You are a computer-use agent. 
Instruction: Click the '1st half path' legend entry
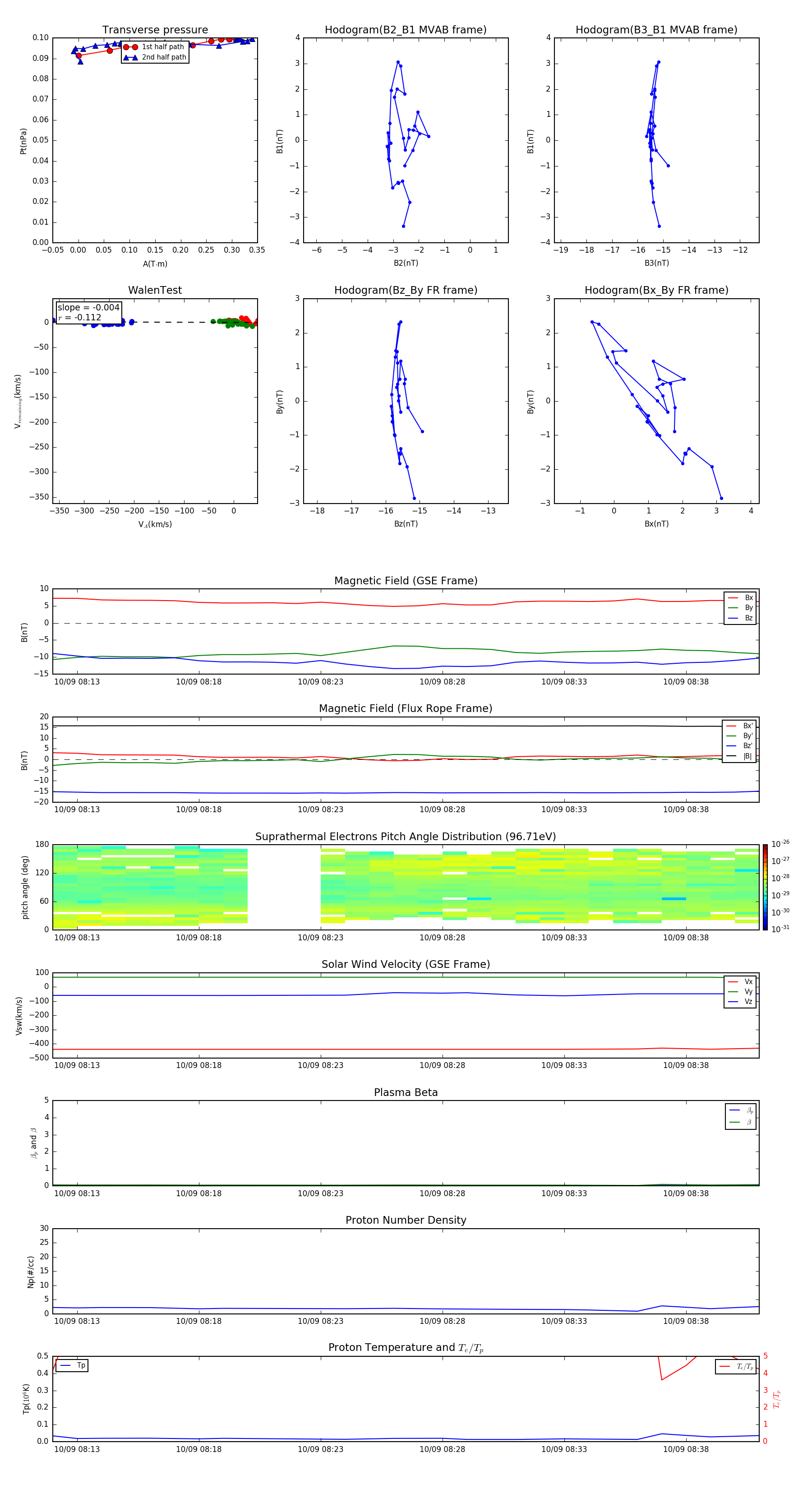[154, 47]
